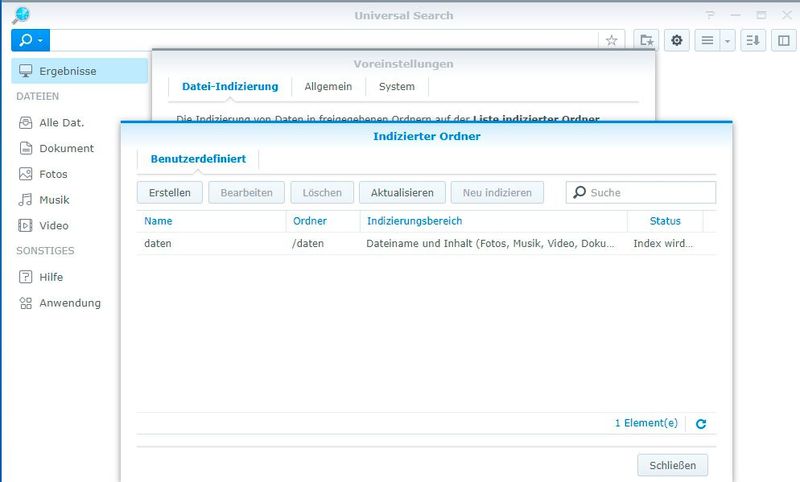The height and width of the screenshot is (482, 800).
Task: Open the search options magnifier dropdown
Action: tap(30, 40)
